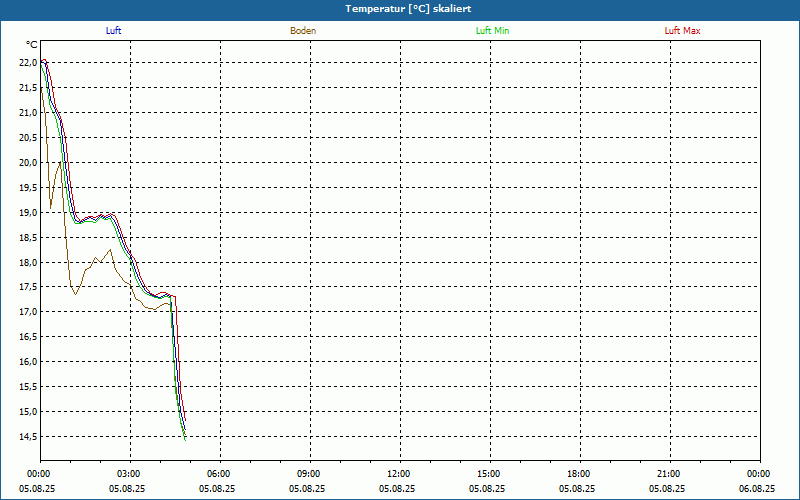Click the 12:00 time axis label
This screenshot has width=800, height=500.
397,474
